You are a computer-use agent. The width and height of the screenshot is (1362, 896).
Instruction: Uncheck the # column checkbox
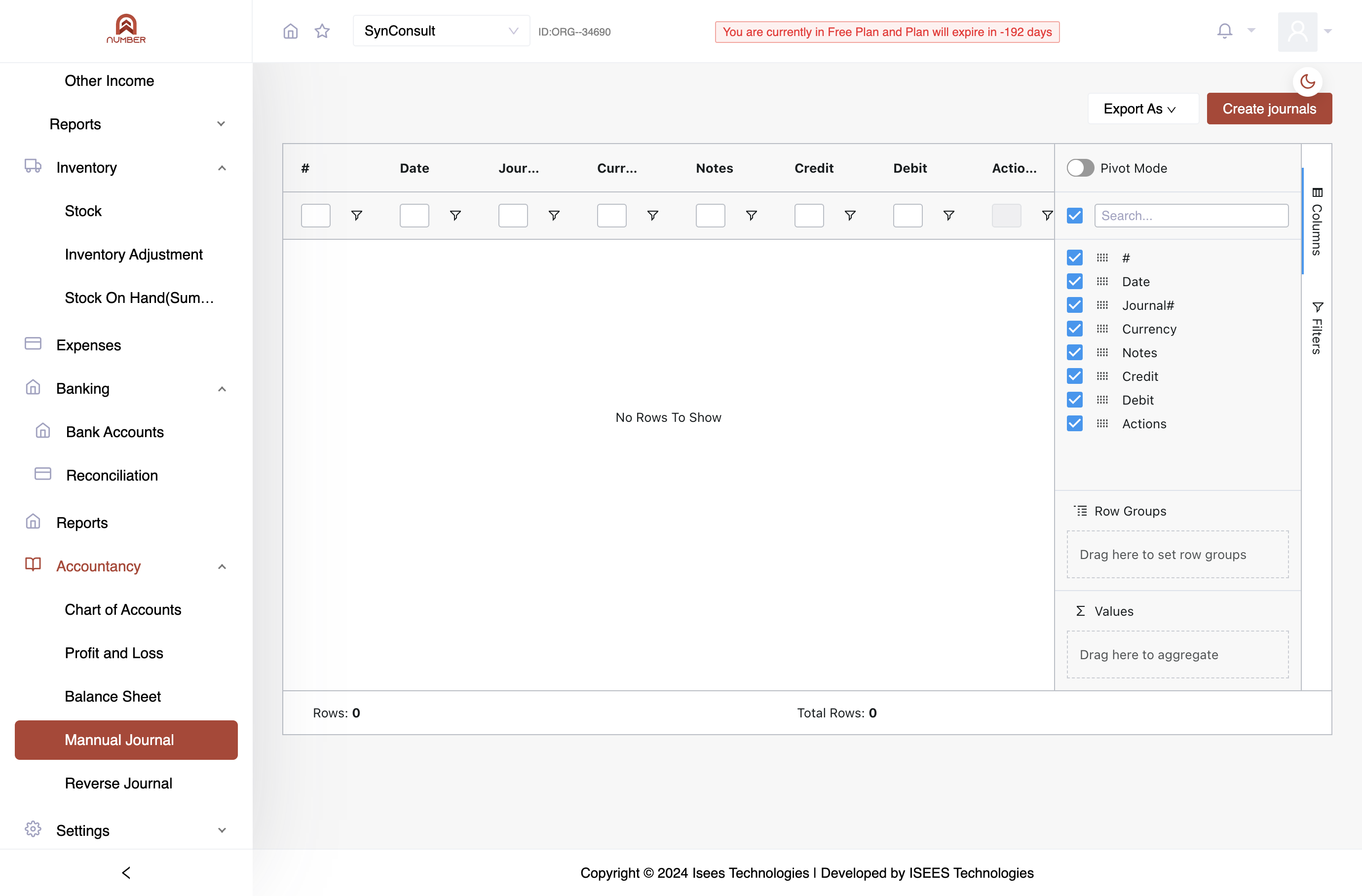tap(1075, 258)
